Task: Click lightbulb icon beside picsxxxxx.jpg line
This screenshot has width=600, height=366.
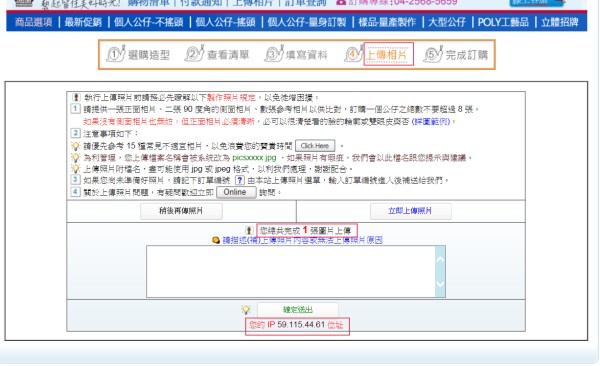Action: click(x=75, y=157)
